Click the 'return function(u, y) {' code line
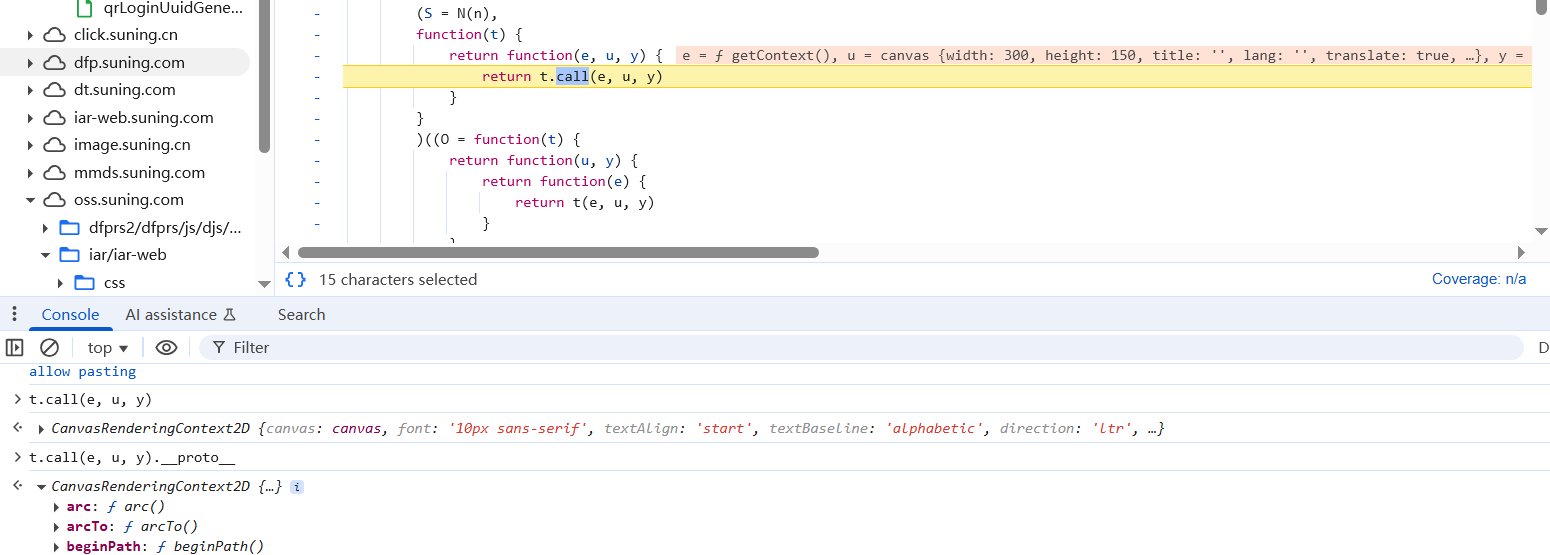 pyautogui.click(x=544, y=160)
